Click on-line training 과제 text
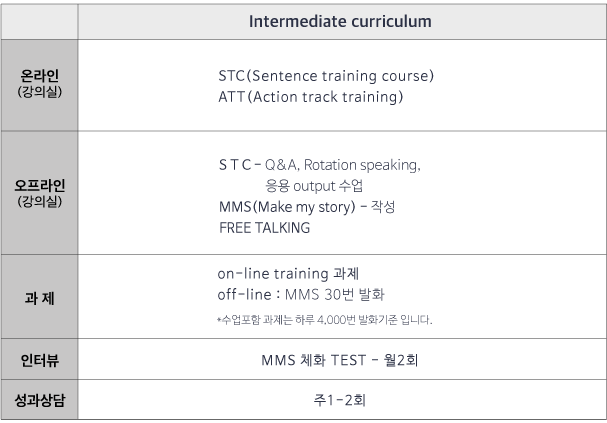Viewport: 607px width, 423px height. (288, 274)
